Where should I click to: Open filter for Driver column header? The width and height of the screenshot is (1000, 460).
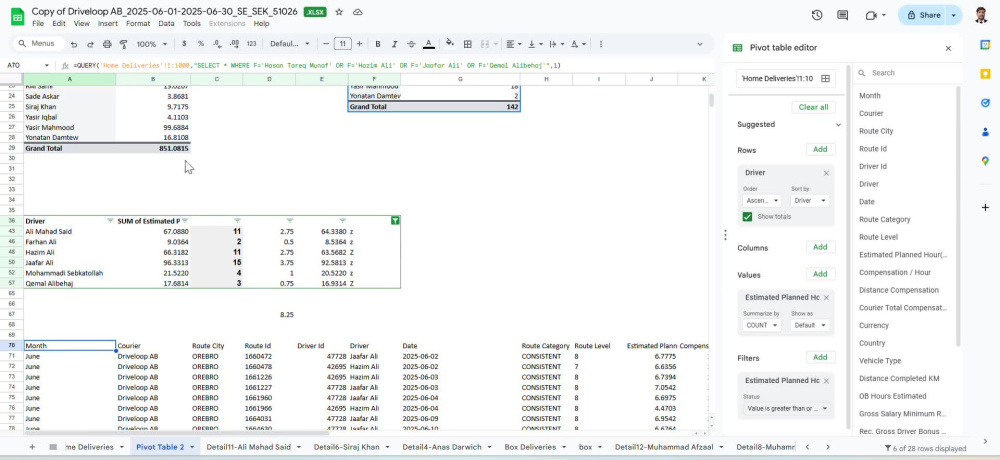[110, 221]
